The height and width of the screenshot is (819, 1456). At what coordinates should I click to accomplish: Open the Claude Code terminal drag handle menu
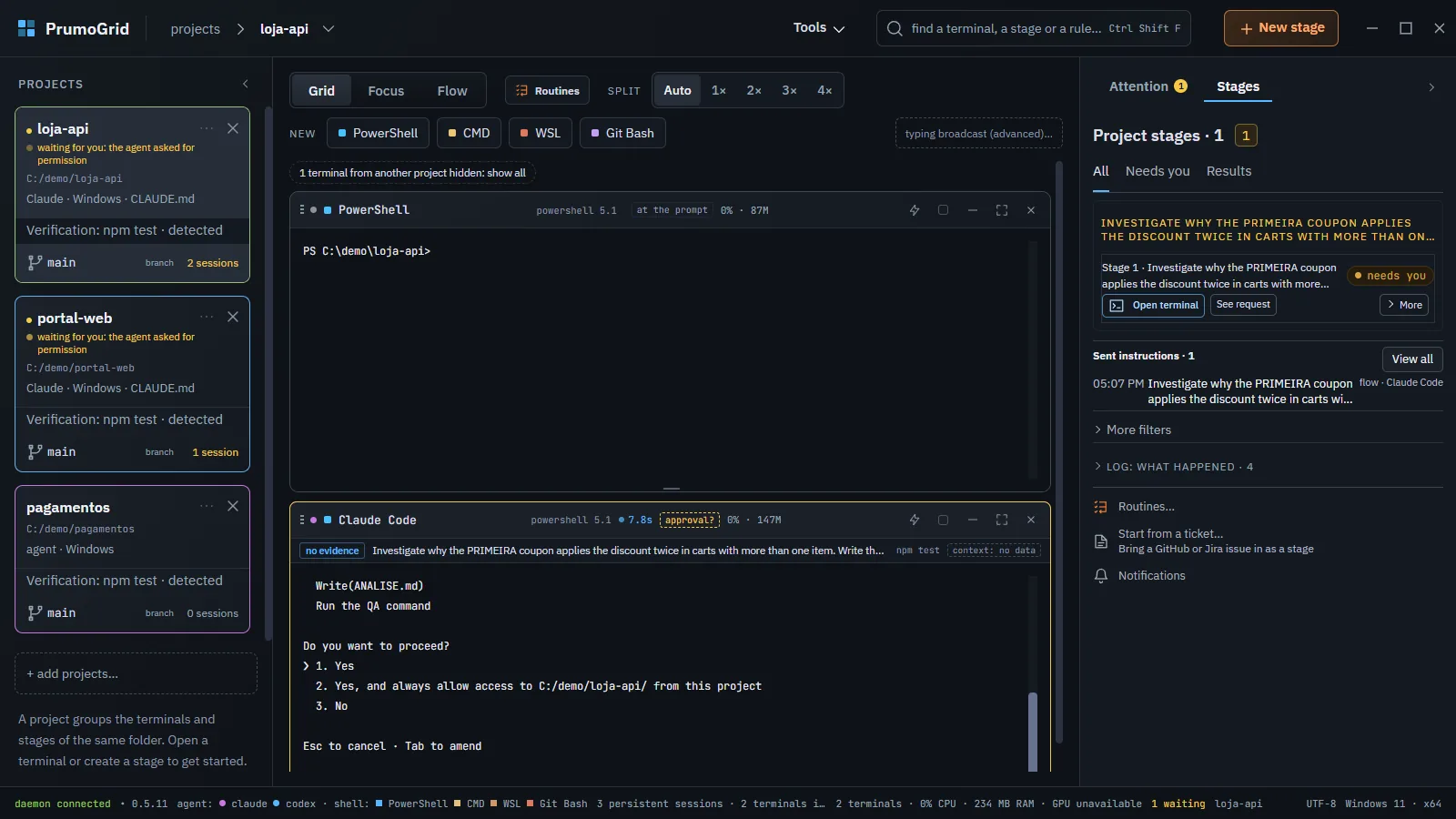coord(302,520)
